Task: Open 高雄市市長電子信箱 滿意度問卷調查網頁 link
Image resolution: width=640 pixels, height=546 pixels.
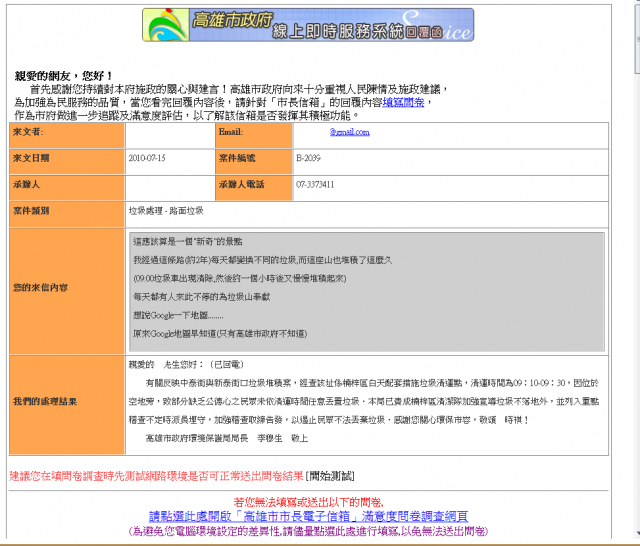Action: click(x=308, y=517)
